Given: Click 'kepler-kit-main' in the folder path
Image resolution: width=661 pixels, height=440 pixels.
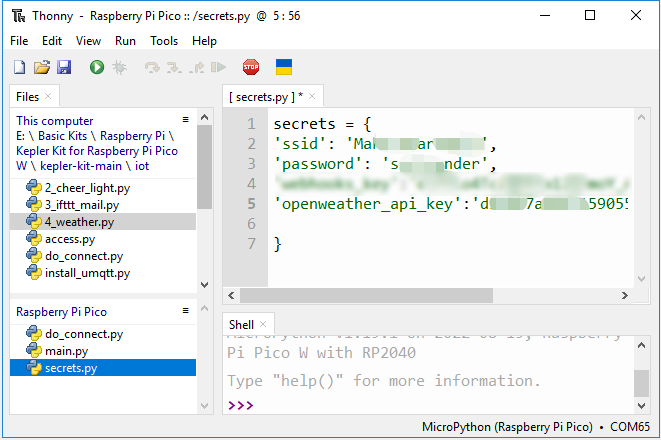Looking at the screenshot, I should pyautogui.click(x=81, y=166).
